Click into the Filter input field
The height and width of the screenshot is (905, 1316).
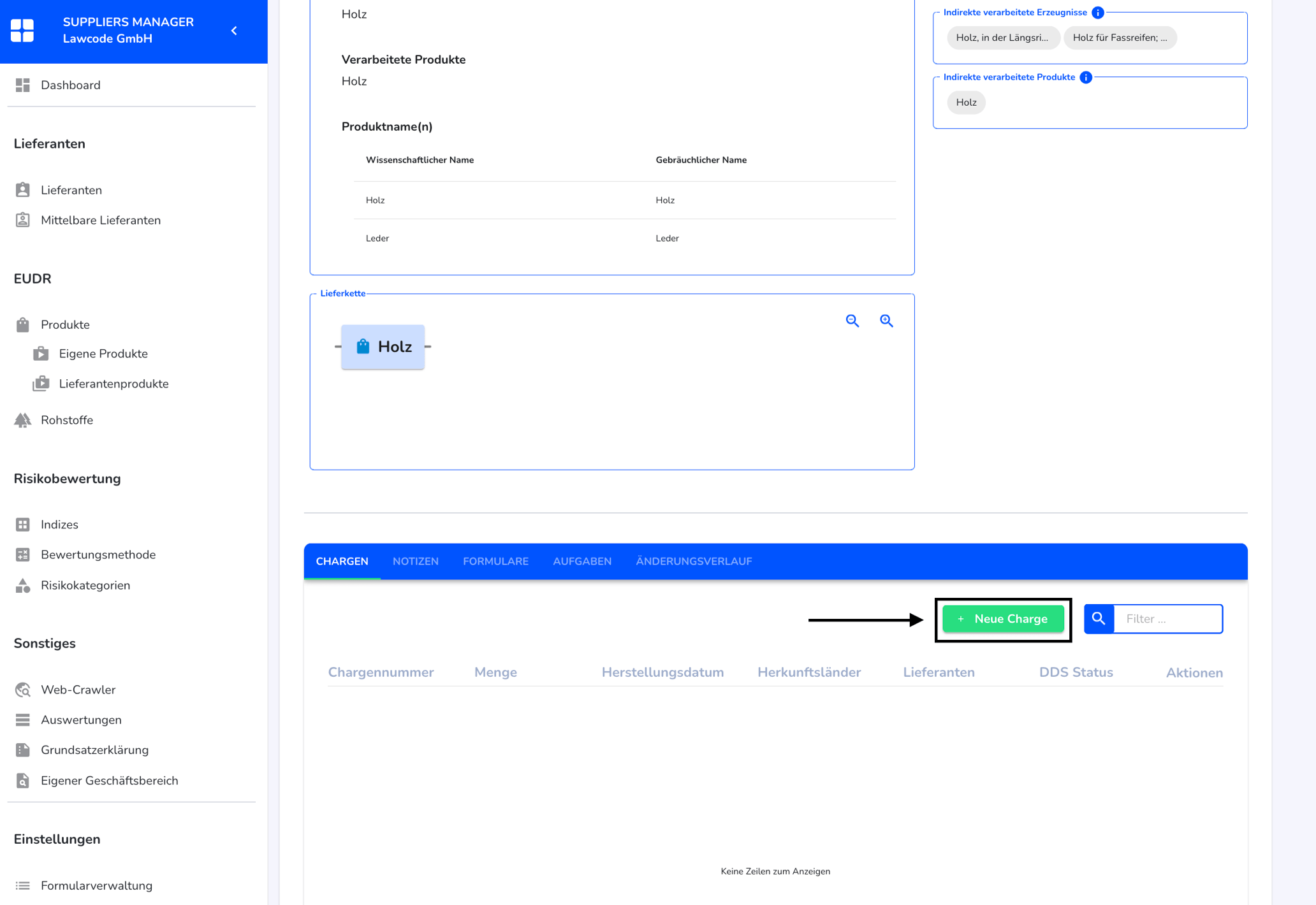[1167, 619]
